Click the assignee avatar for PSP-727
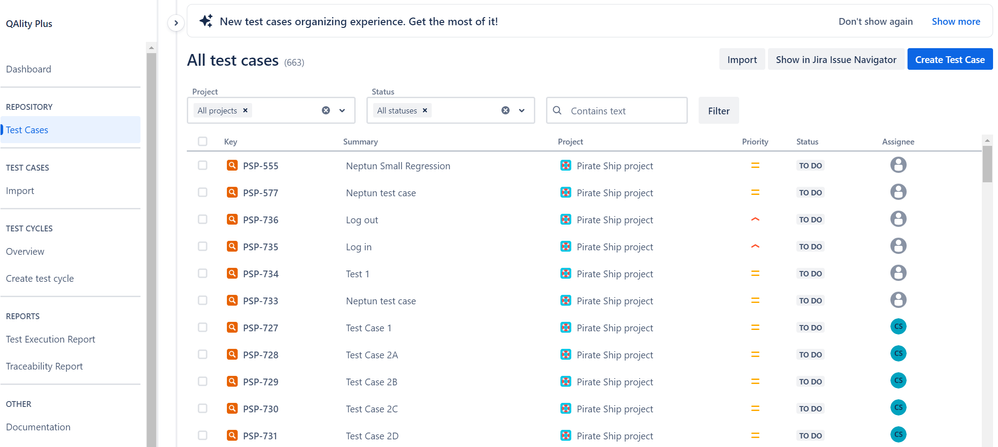Viewport: 998px width, 447px height. pyautogui.click(x=898, y=327)
